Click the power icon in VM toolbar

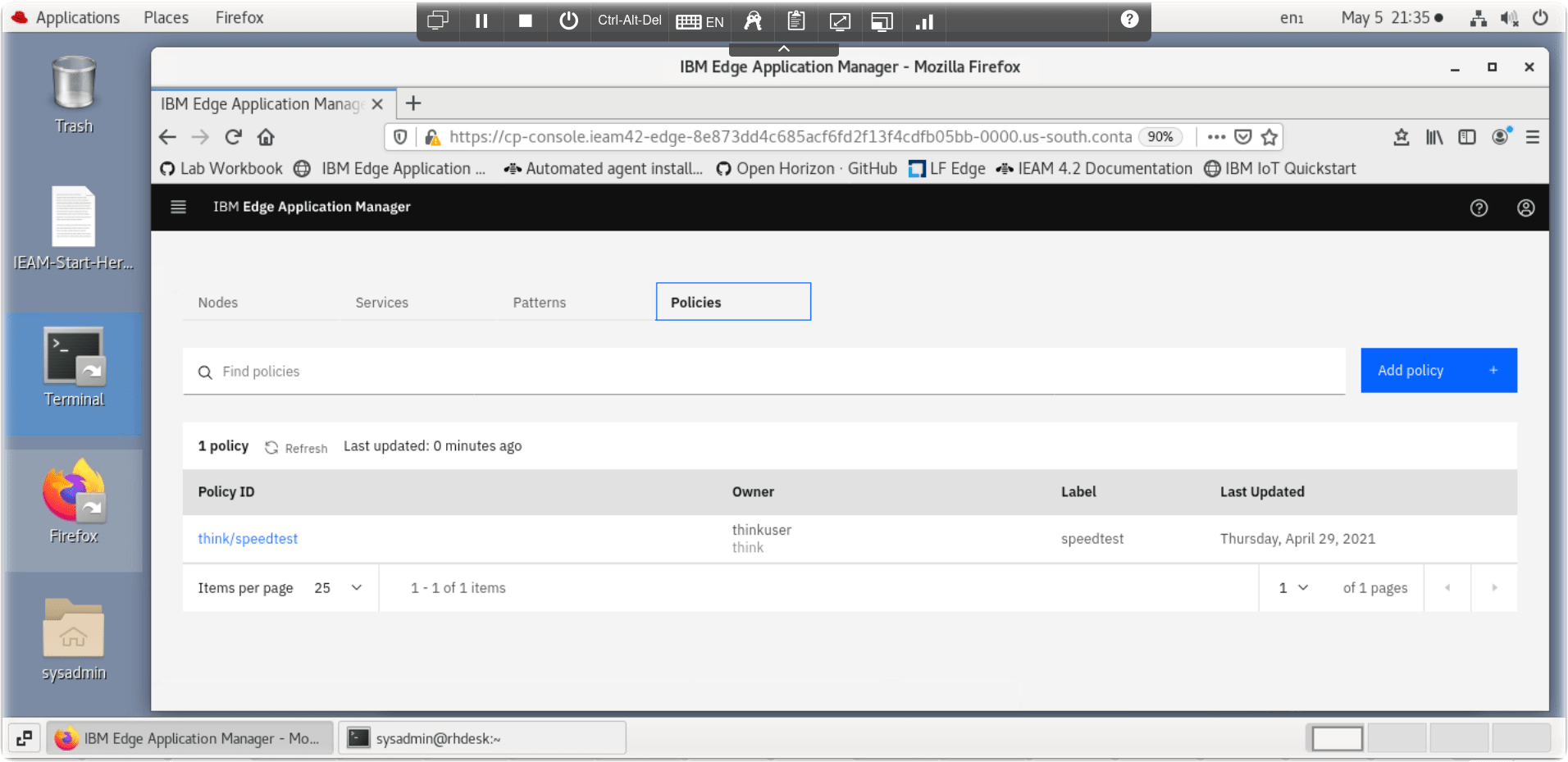point(568,21)
